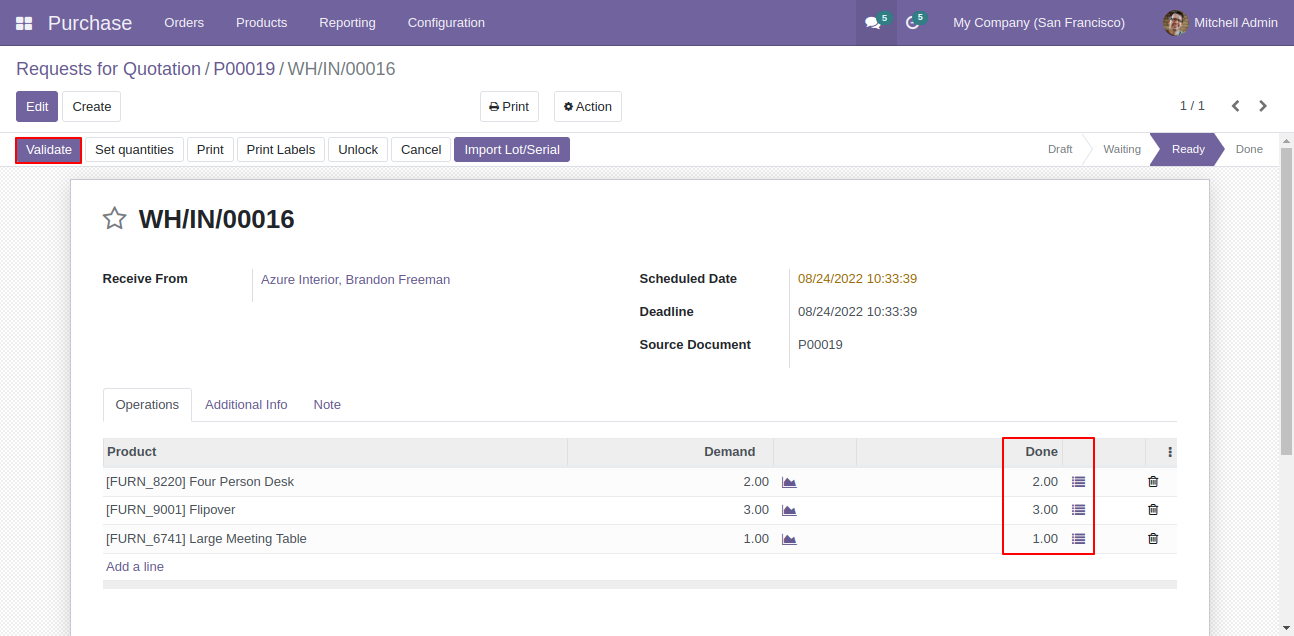Open the Orders menu
The height and width of the screenshot is (636, 1294).
[184, 22]
